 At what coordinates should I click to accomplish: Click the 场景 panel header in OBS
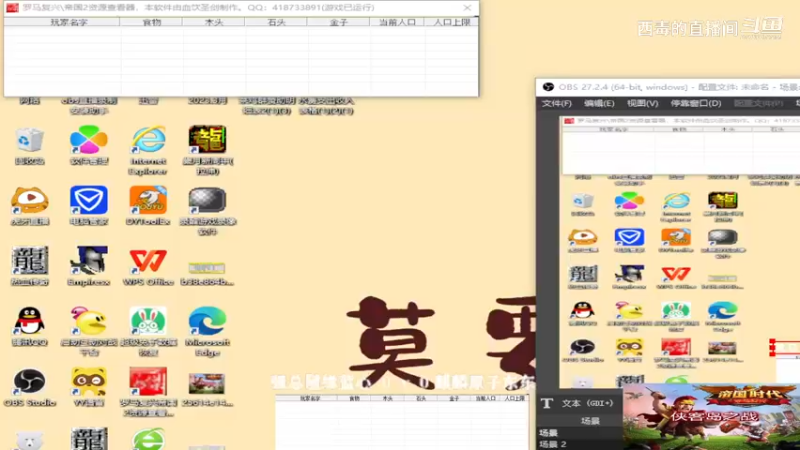point(590,421)
